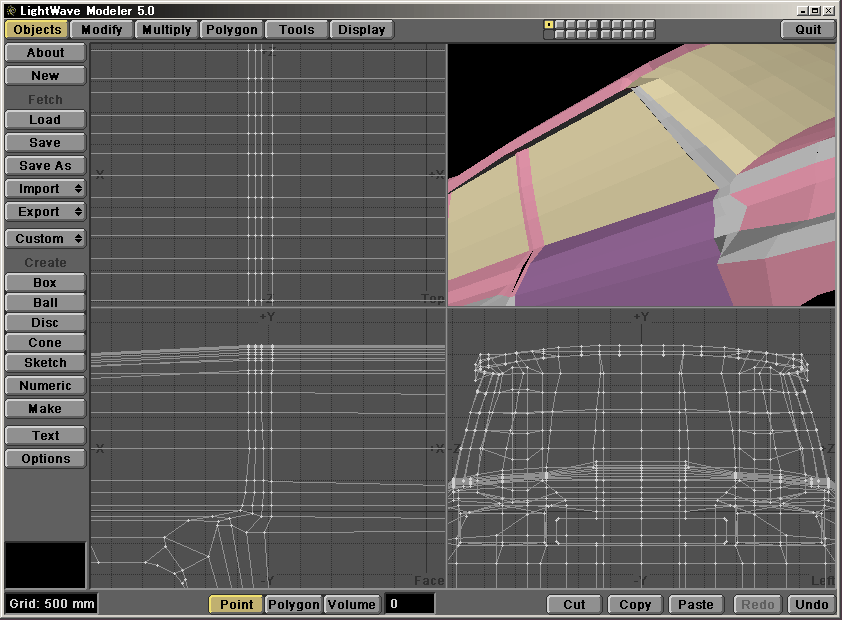Click the last foreground layer button
The image size is (842, 620).
(650, 24)
